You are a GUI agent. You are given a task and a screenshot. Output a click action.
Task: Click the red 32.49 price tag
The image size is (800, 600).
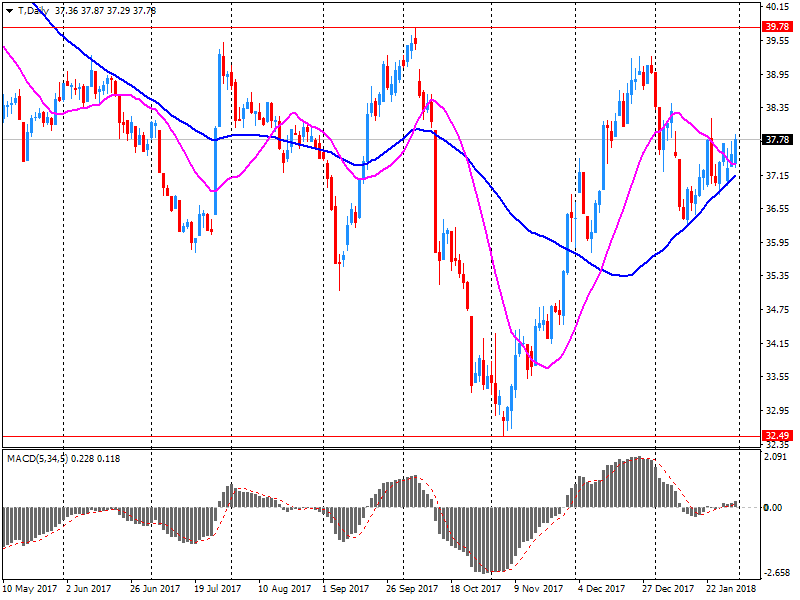point(776,436)
